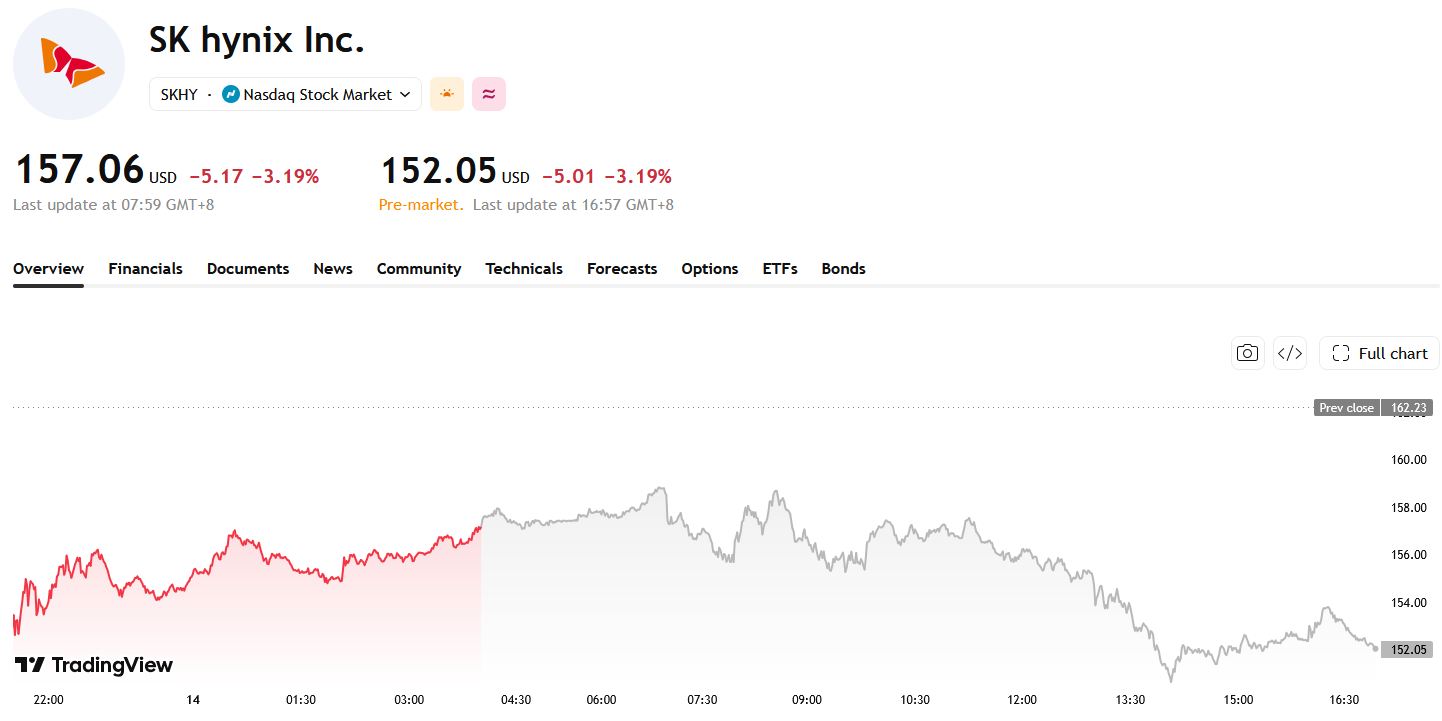
Task: Open the embed code icon button
Action: [1290, 353]
